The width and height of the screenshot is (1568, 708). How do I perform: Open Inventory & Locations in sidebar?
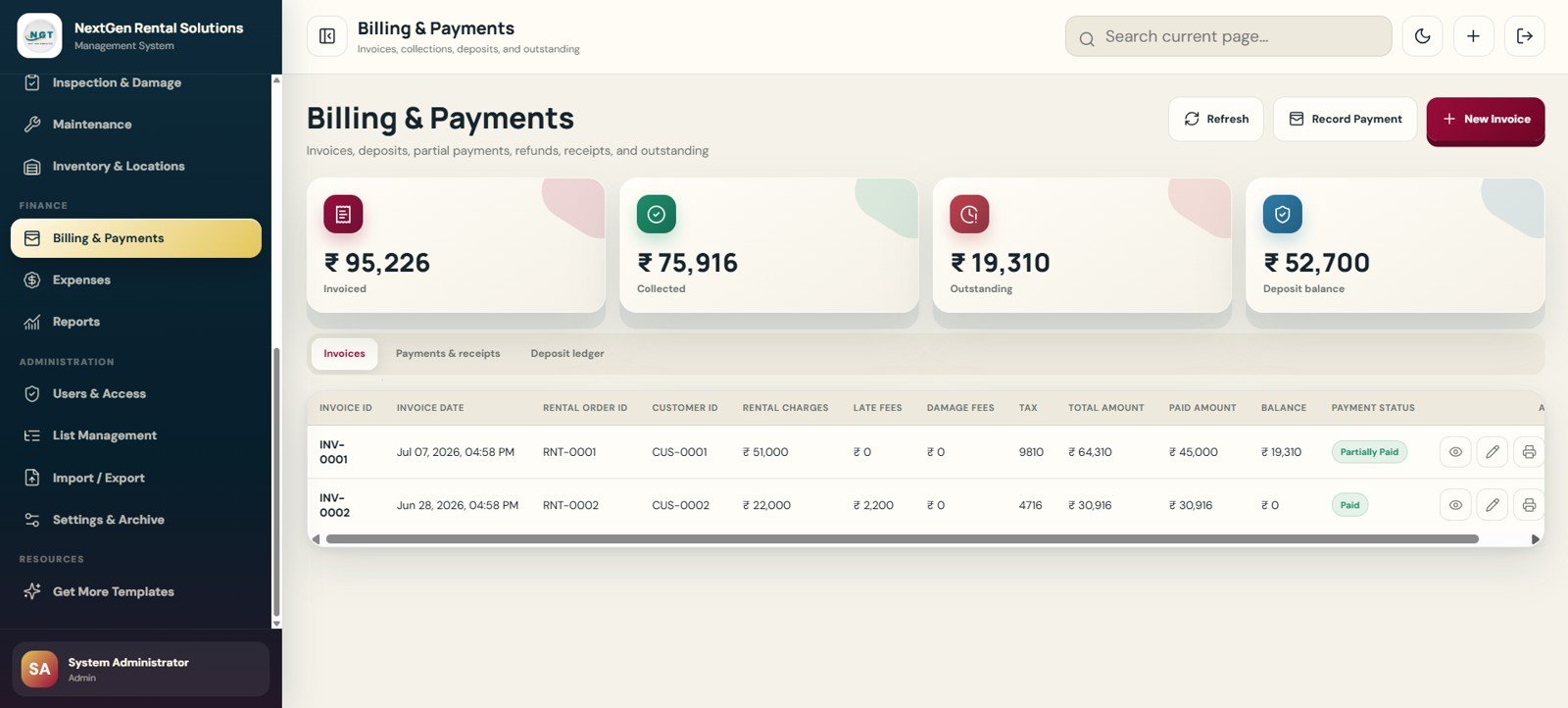[136, 167]
